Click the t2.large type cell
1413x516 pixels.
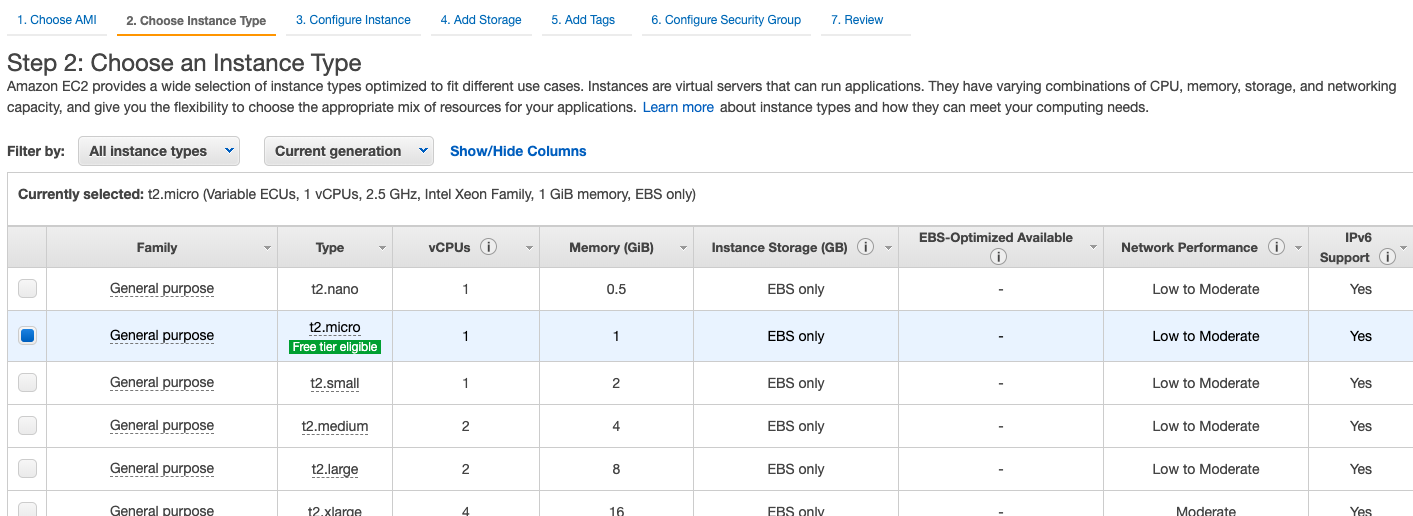[335, 469]
